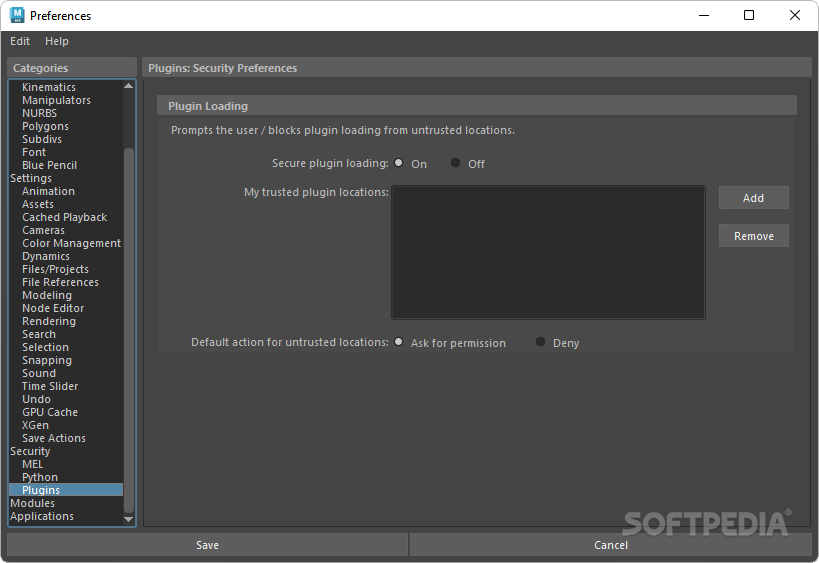Select Snapping category
Screen dimensions: 819x563
[47, 361]
